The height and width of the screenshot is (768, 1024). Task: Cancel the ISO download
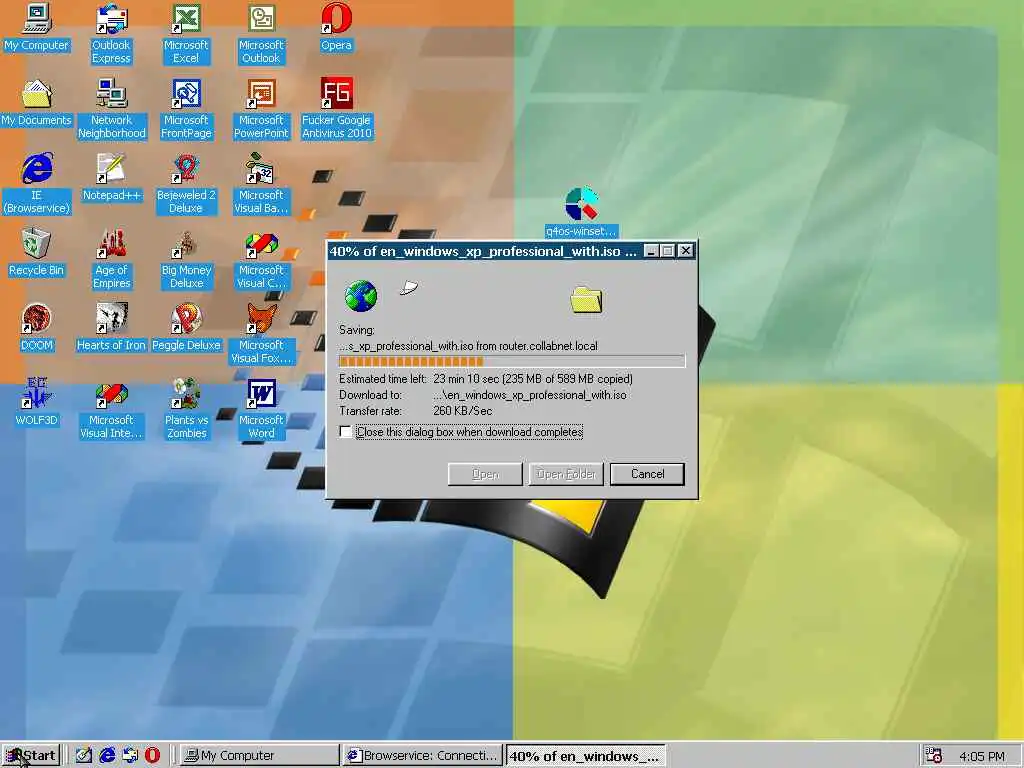tap(647, 474)
